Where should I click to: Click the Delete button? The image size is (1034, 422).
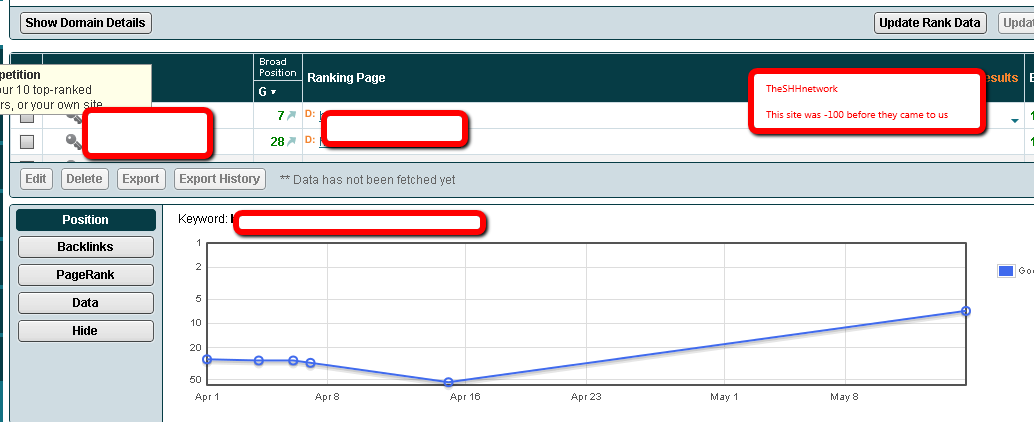(x=84, y=179)
